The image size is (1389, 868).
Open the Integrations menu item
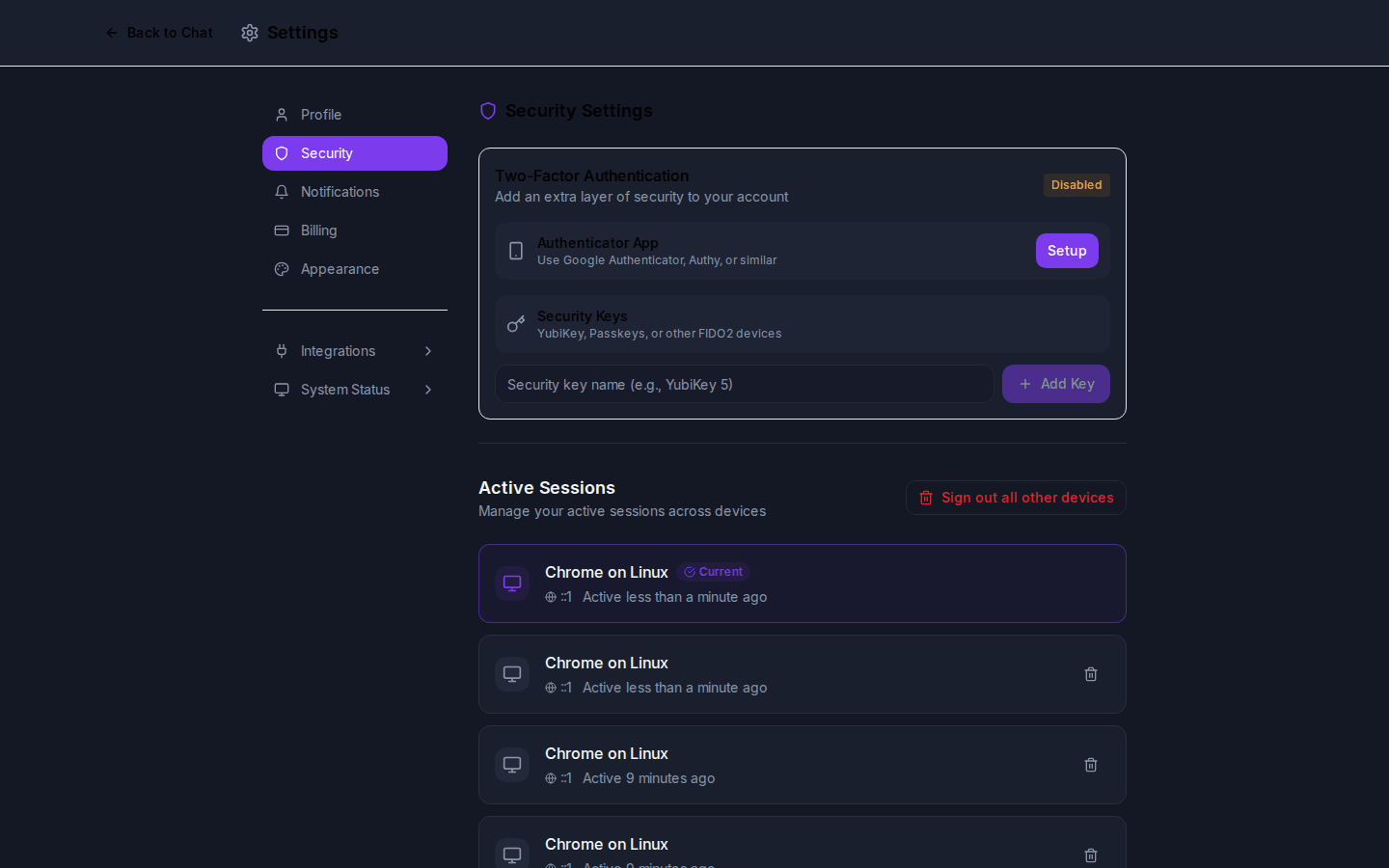click(x=355, y=351)
